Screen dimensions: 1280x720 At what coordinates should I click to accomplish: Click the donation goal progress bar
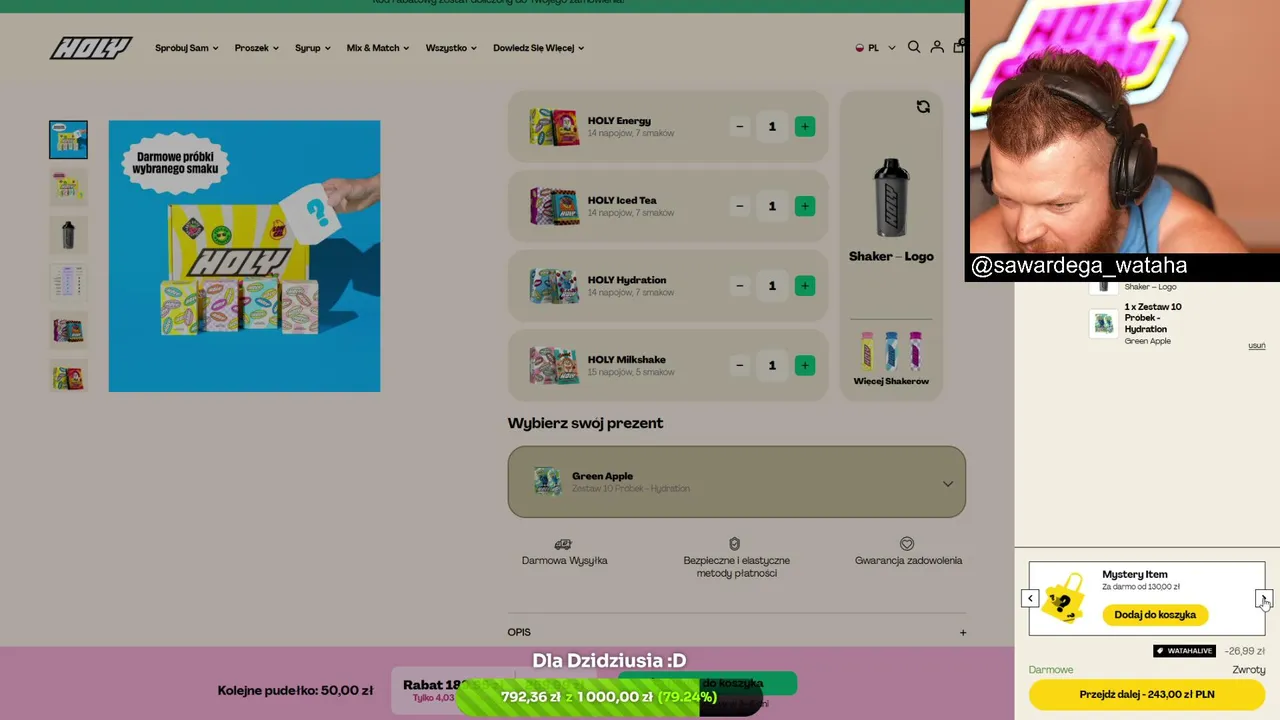[x=609, y=697]
